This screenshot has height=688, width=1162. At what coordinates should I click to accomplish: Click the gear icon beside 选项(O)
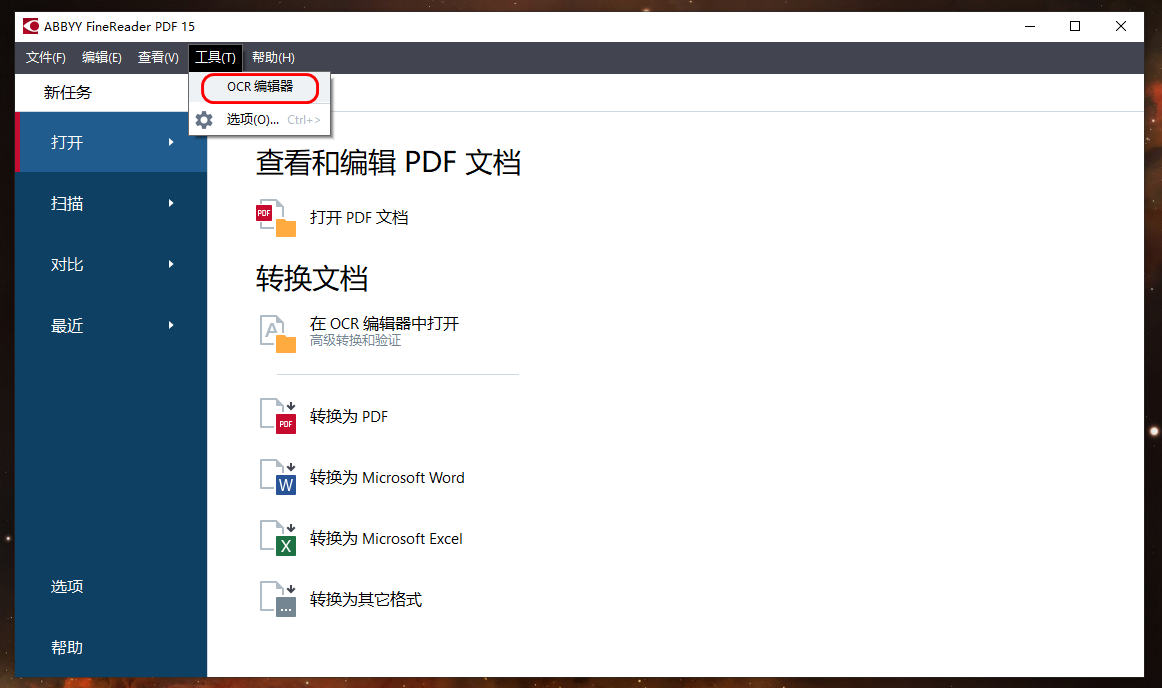204,119
